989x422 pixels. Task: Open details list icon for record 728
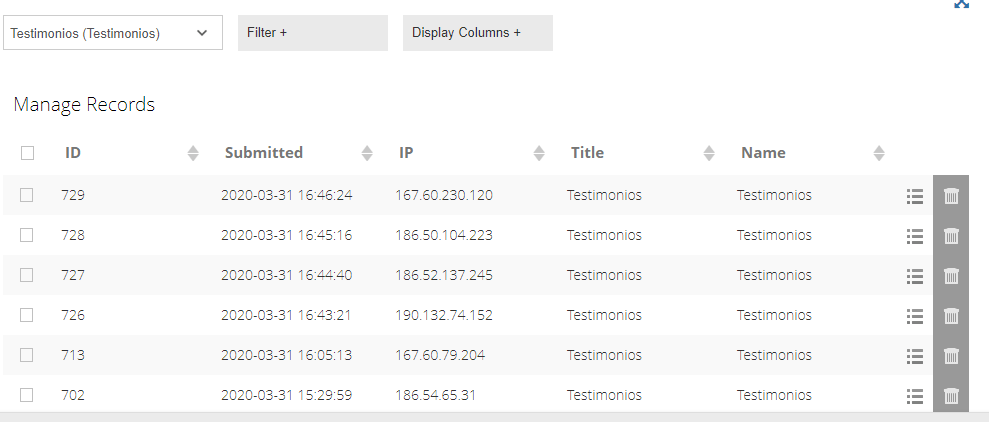[915, 237]
